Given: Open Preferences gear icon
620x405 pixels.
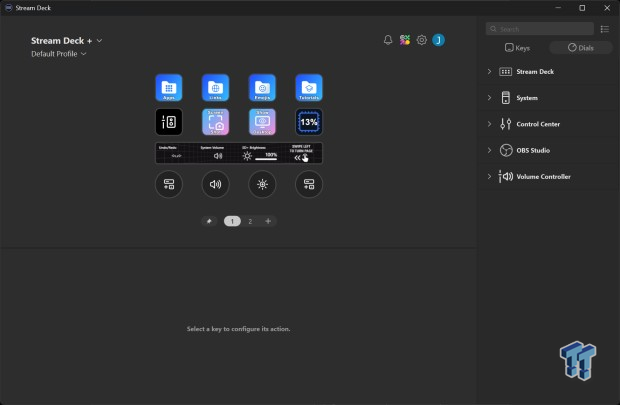Looking at the screenshot, I should click(422, 40).
